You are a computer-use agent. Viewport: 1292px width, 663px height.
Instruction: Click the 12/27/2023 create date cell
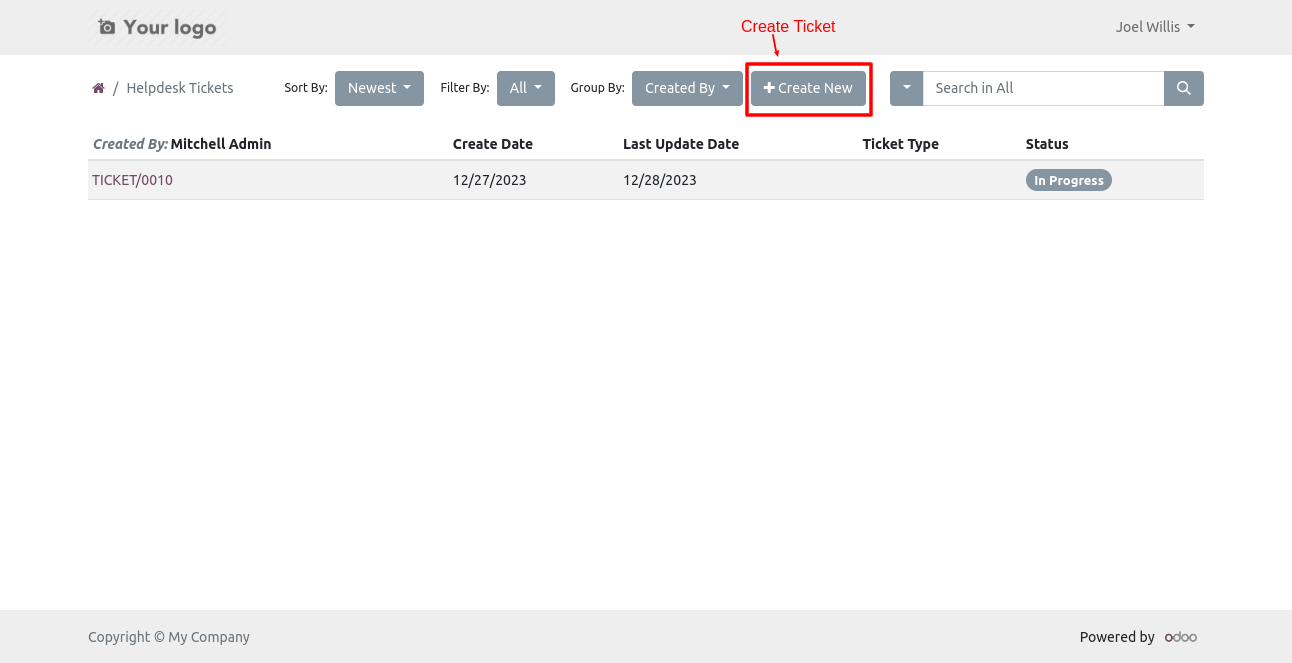point(490,180)
